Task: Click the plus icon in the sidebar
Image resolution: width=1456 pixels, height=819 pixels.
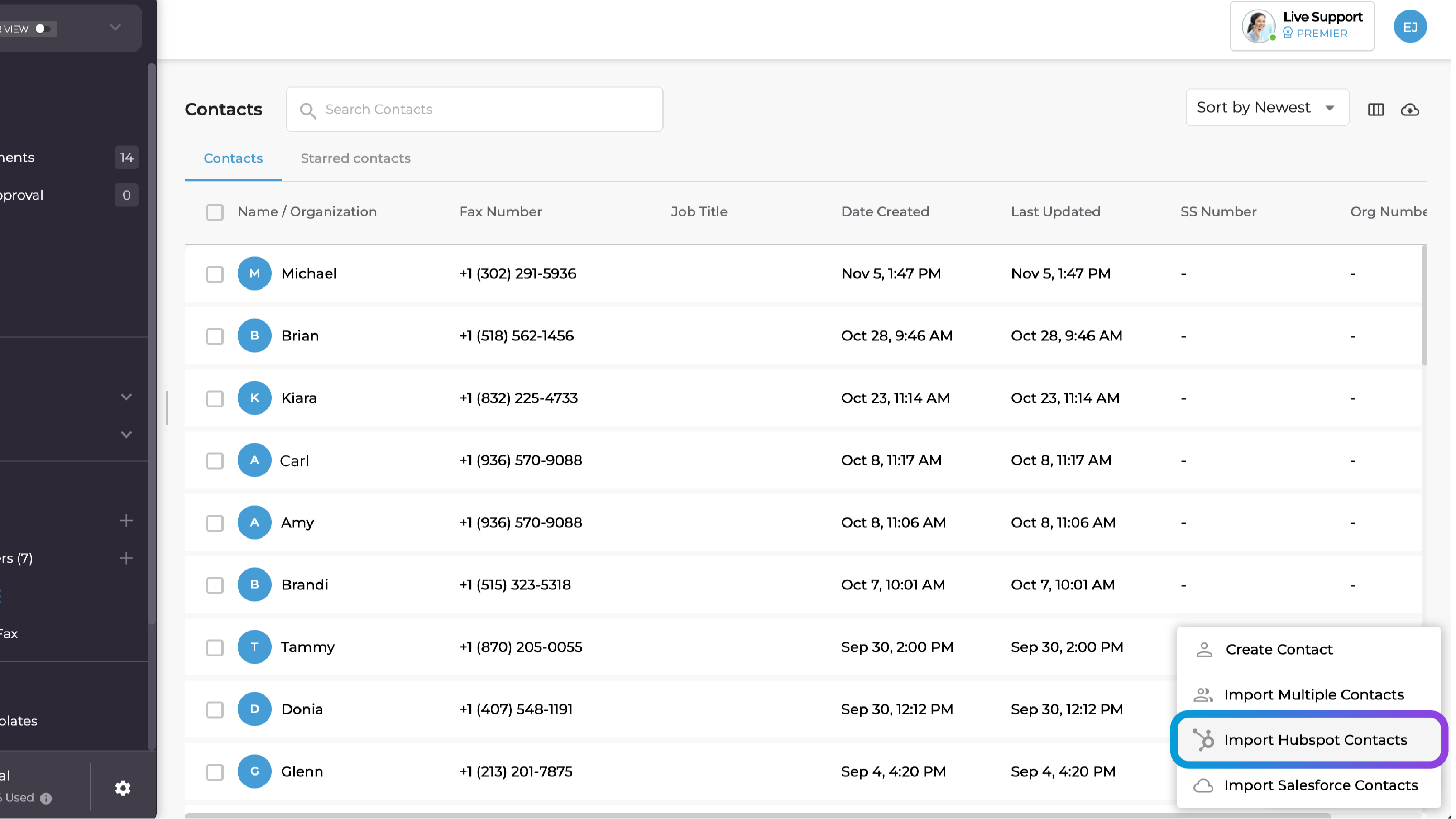Action: click(126, 520)
